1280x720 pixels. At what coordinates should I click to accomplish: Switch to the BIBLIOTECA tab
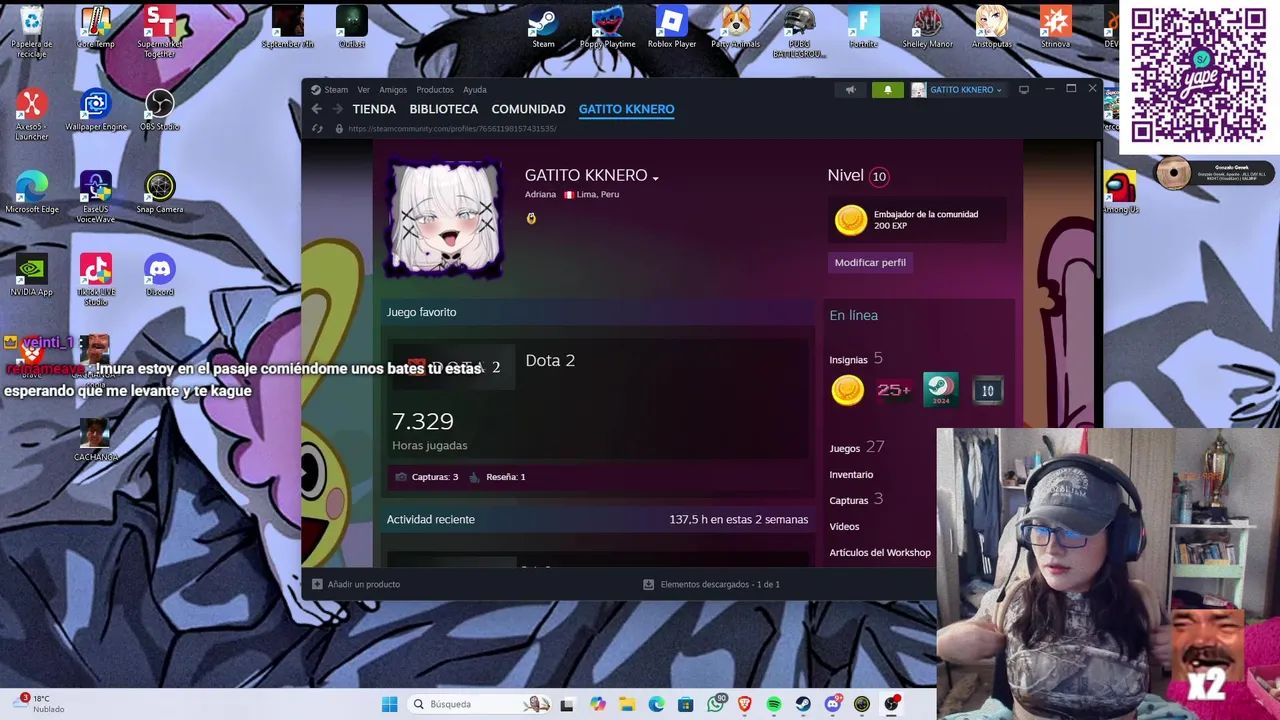click(x=444, y=109)
